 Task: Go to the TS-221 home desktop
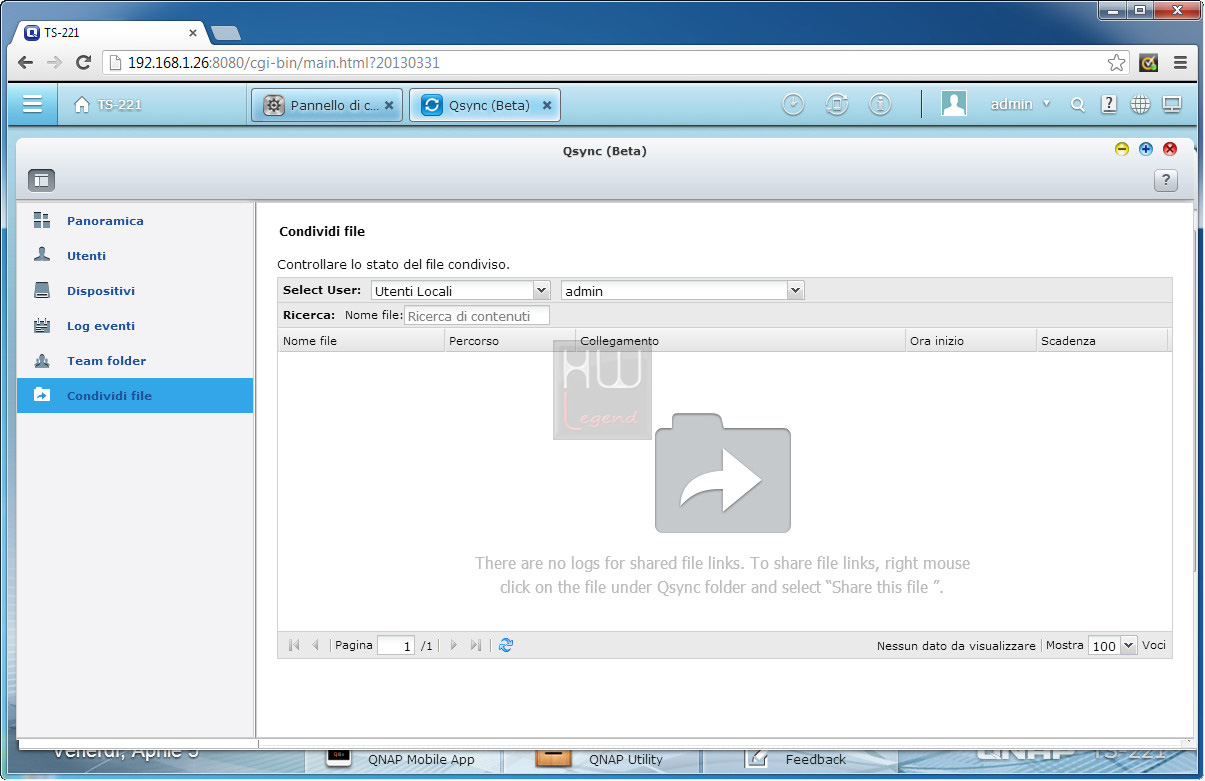click(x=108, y=105)
